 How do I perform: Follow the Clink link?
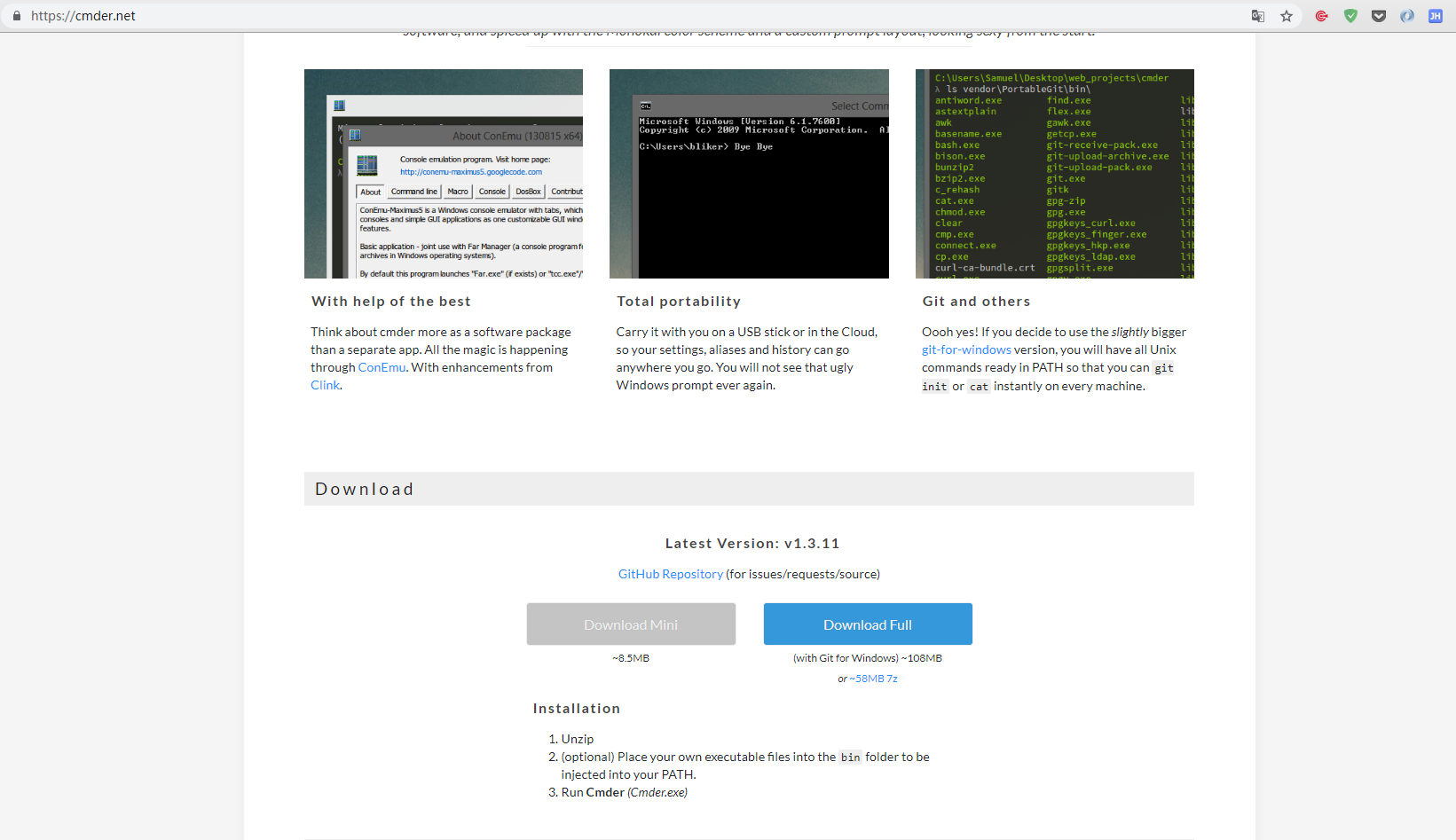click(x=325, y=385)
